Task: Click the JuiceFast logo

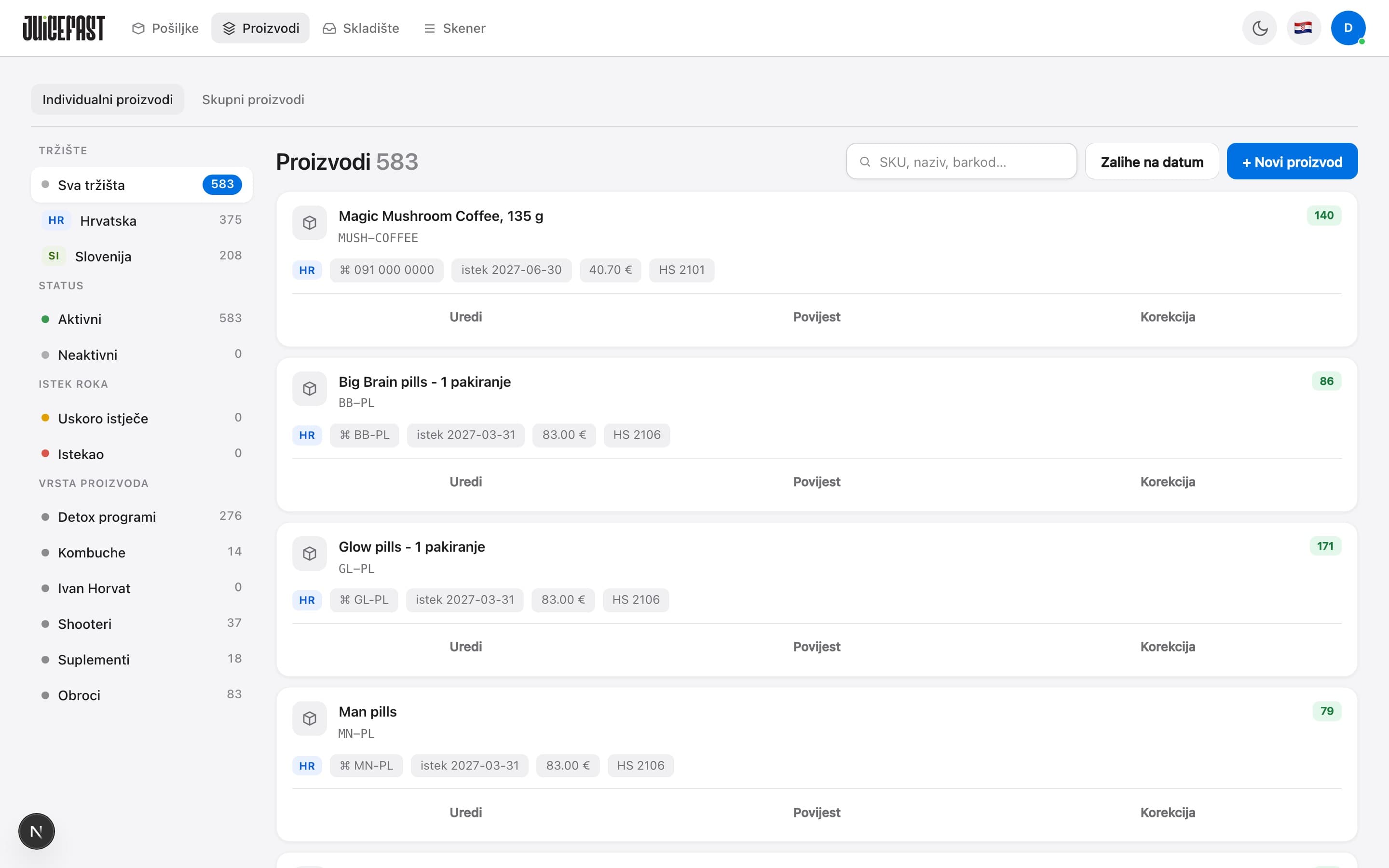Action: (64, 28)
